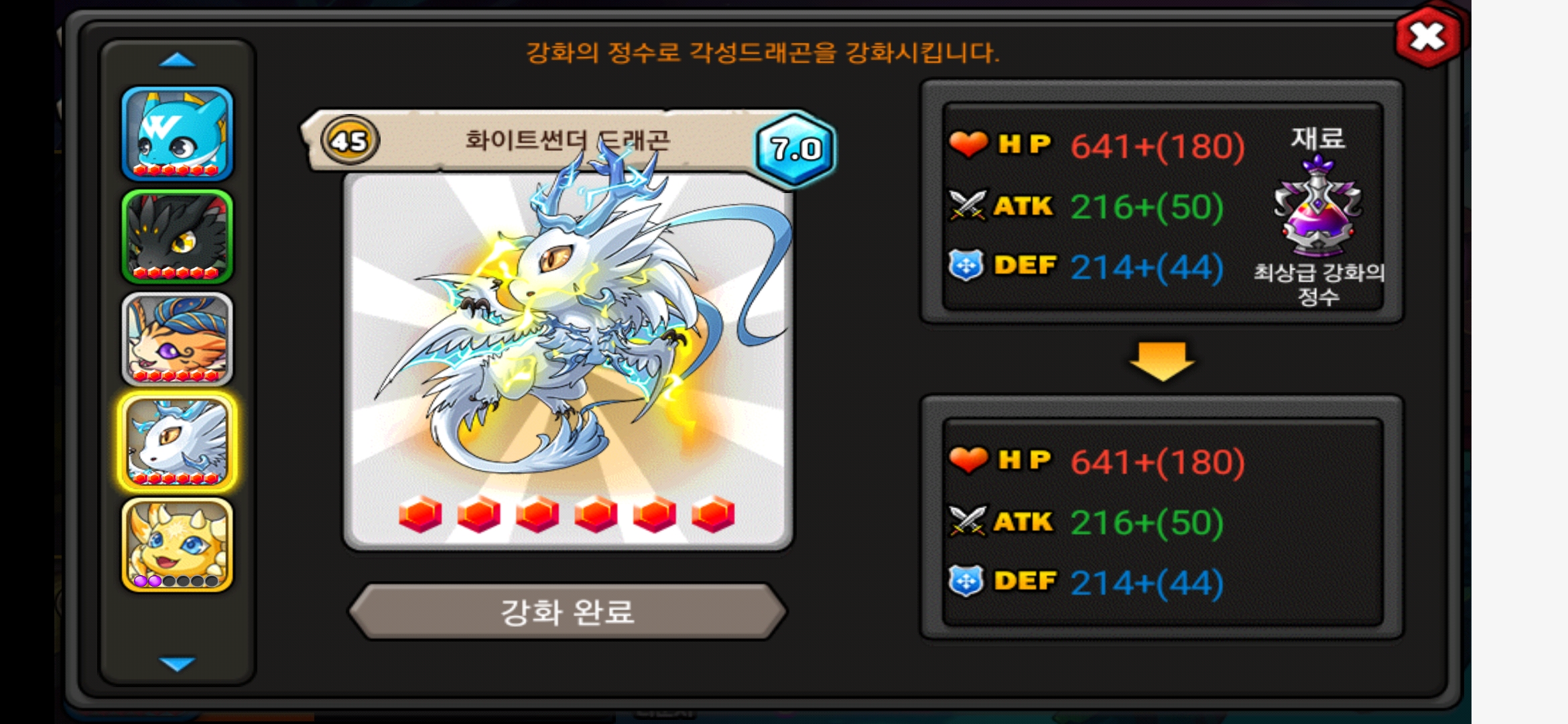Image resolution: width=1568 pixels, height=724 pixels.
Task: Tap the 7.0 blue hexagon badge
Action: tap(795, 148)
